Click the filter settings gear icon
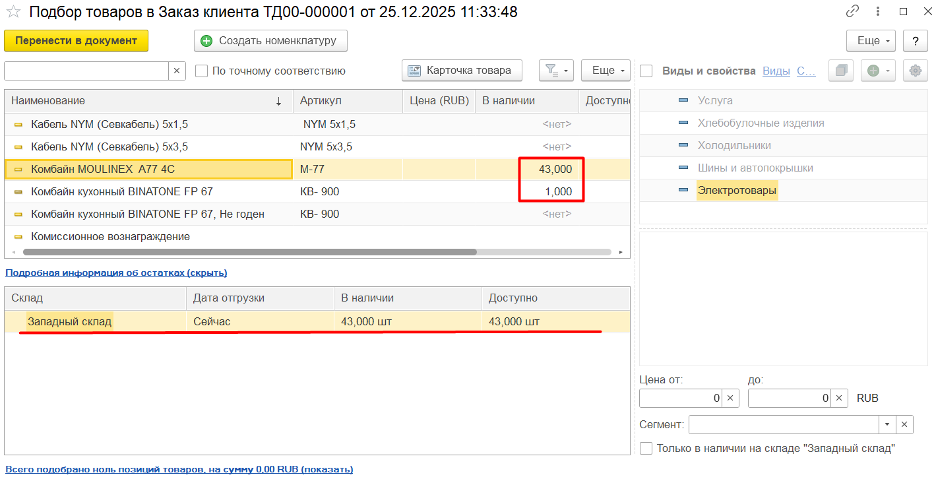Viewport: 936px width, 482px height. pyautogui.click(x=914, y=71)
